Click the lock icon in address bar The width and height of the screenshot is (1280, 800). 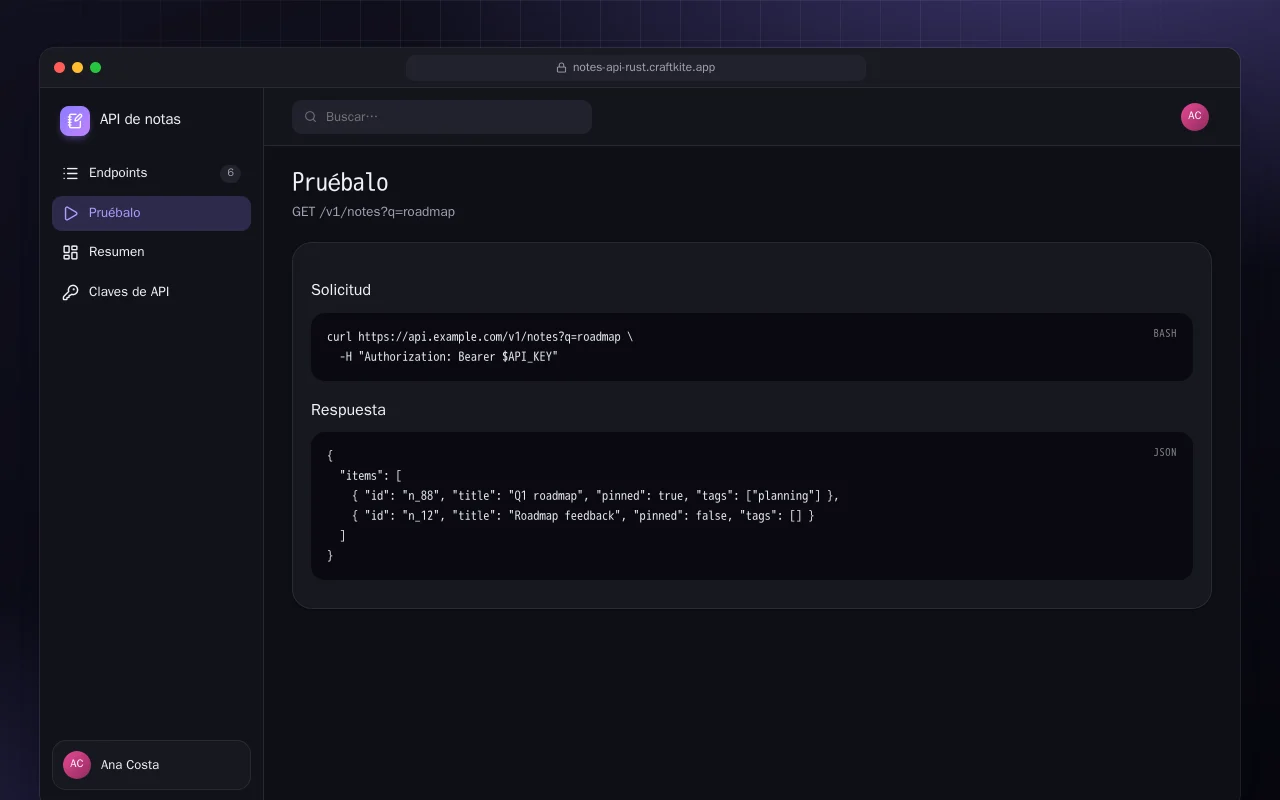562,68
